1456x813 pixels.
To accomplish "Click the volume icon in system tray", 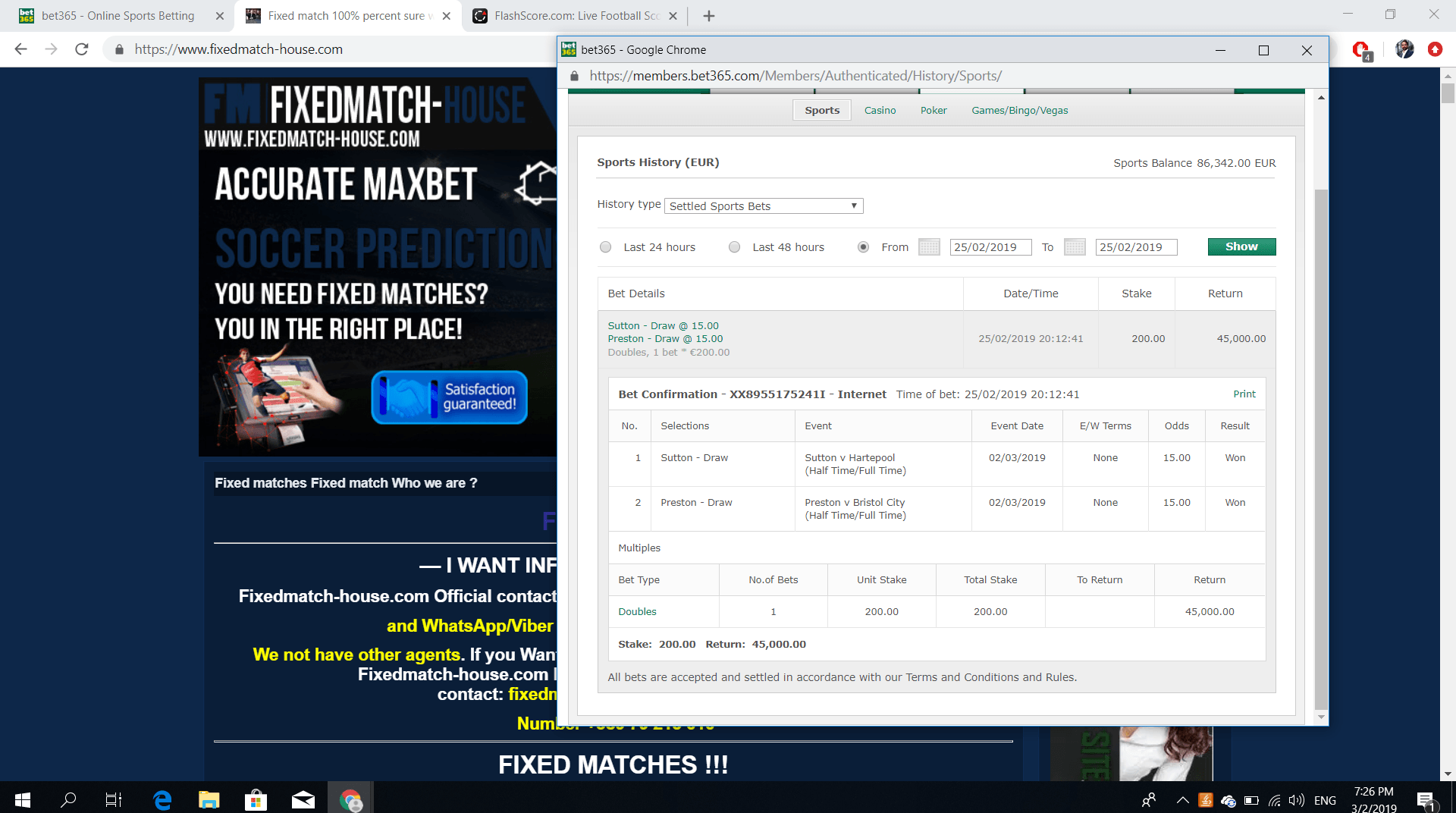I will click(1296, 800).
